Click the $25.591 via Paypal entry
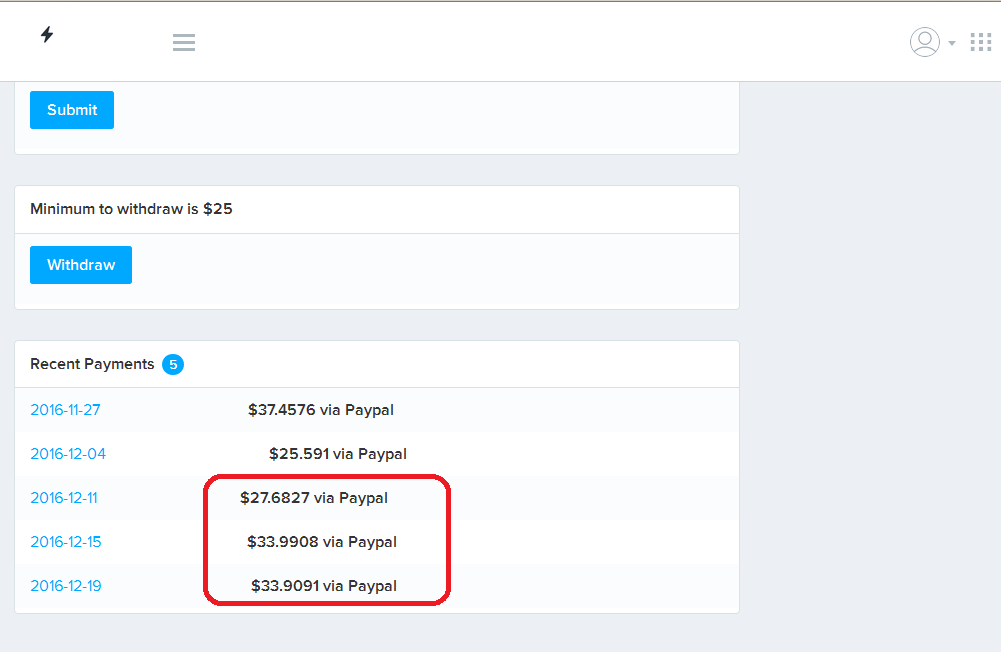The image size is (1001, 652). tap(338, 454)
